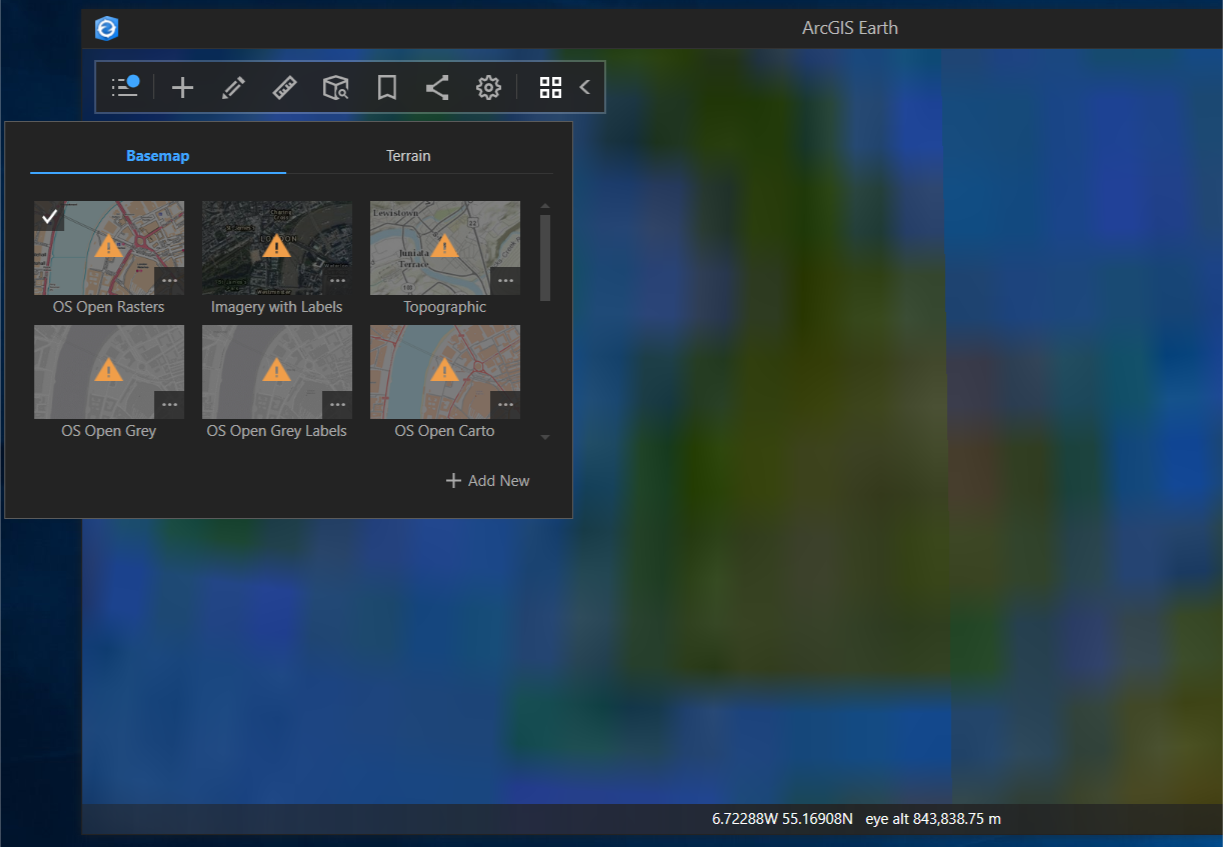Click the coordinates readout in status bar
The height and width of the screenshot is (847, 1223).
click(782, 819)
